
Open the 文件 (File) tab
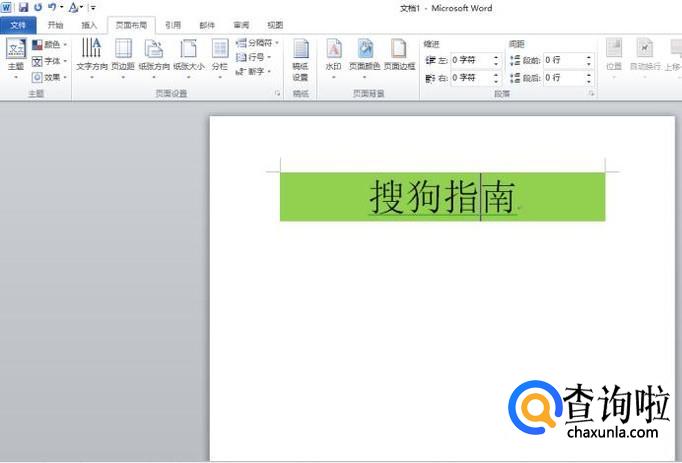pyautogui.click(x=18, y=25)
